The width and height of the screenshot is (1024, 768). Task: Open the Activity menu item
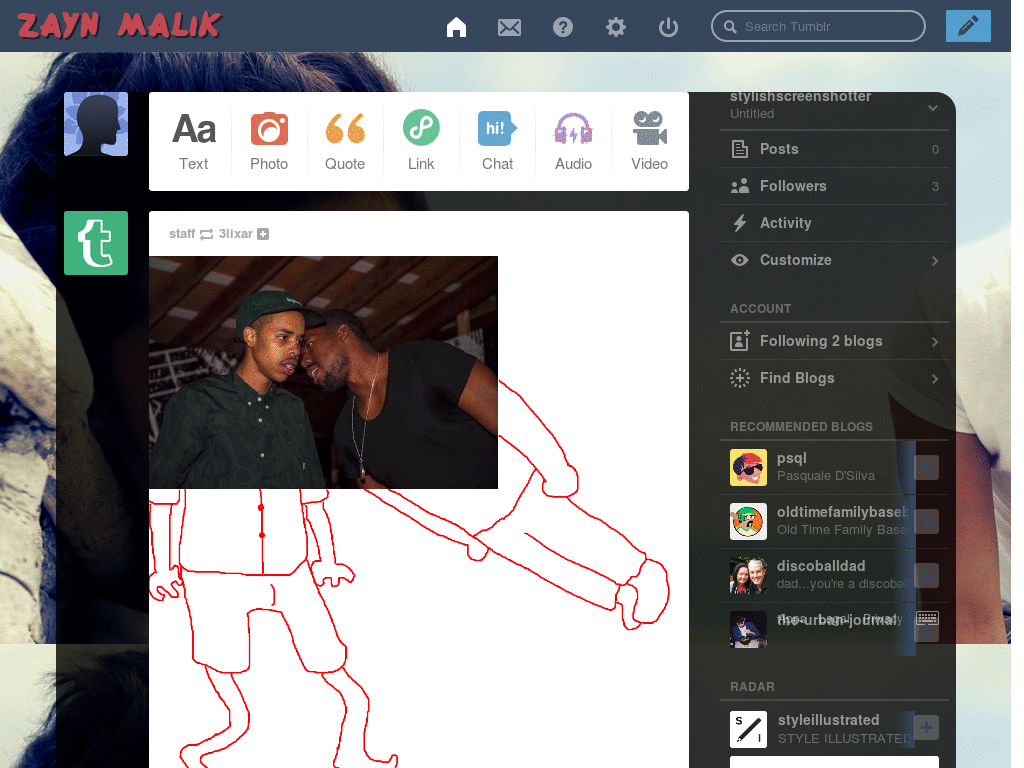[x=834, y=223]
